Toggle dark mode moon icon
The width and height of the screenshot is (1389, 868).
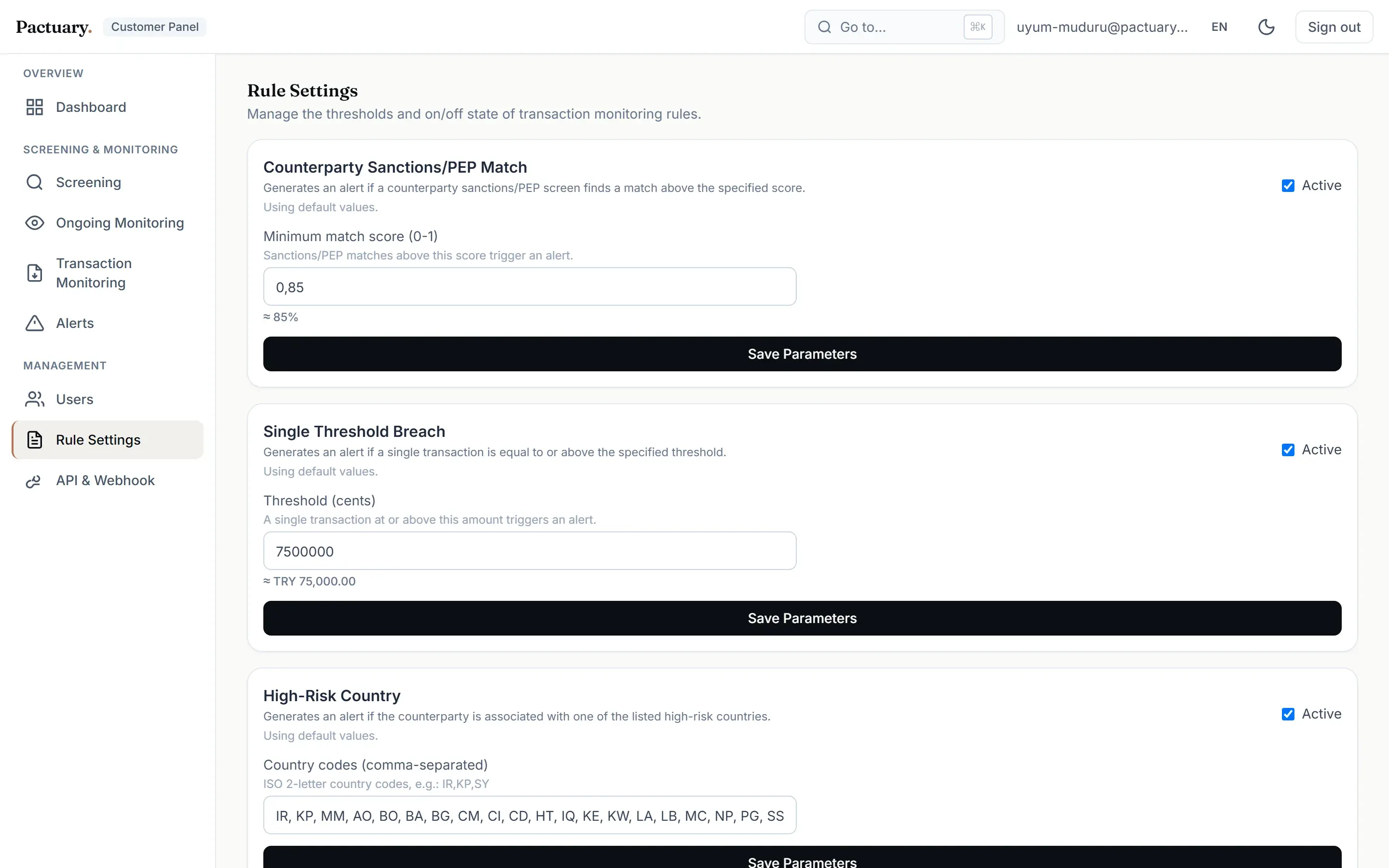tap(1266, 27)
